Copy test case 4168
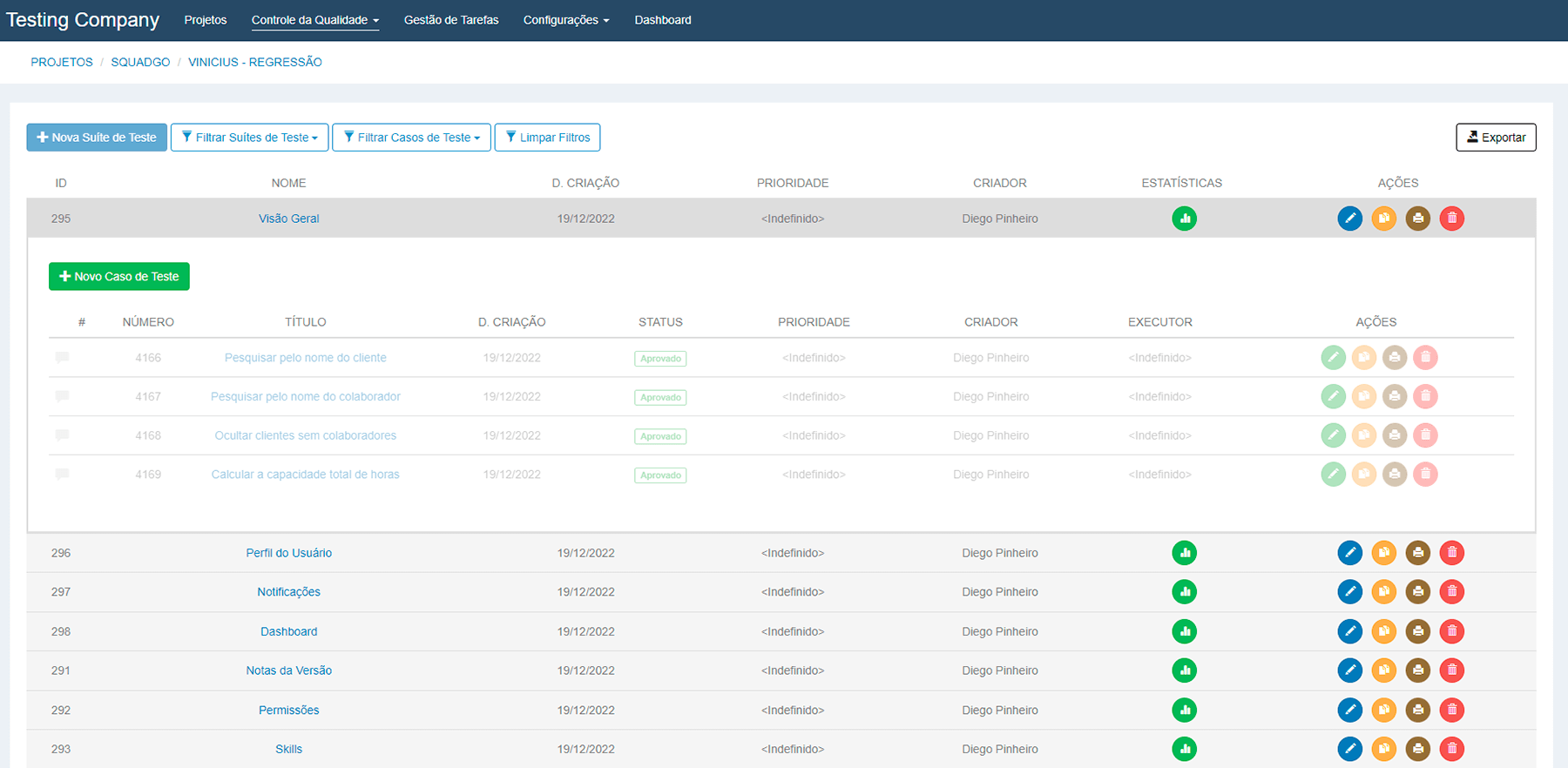Viewport: 1568px width, 768px height. 1363,435
